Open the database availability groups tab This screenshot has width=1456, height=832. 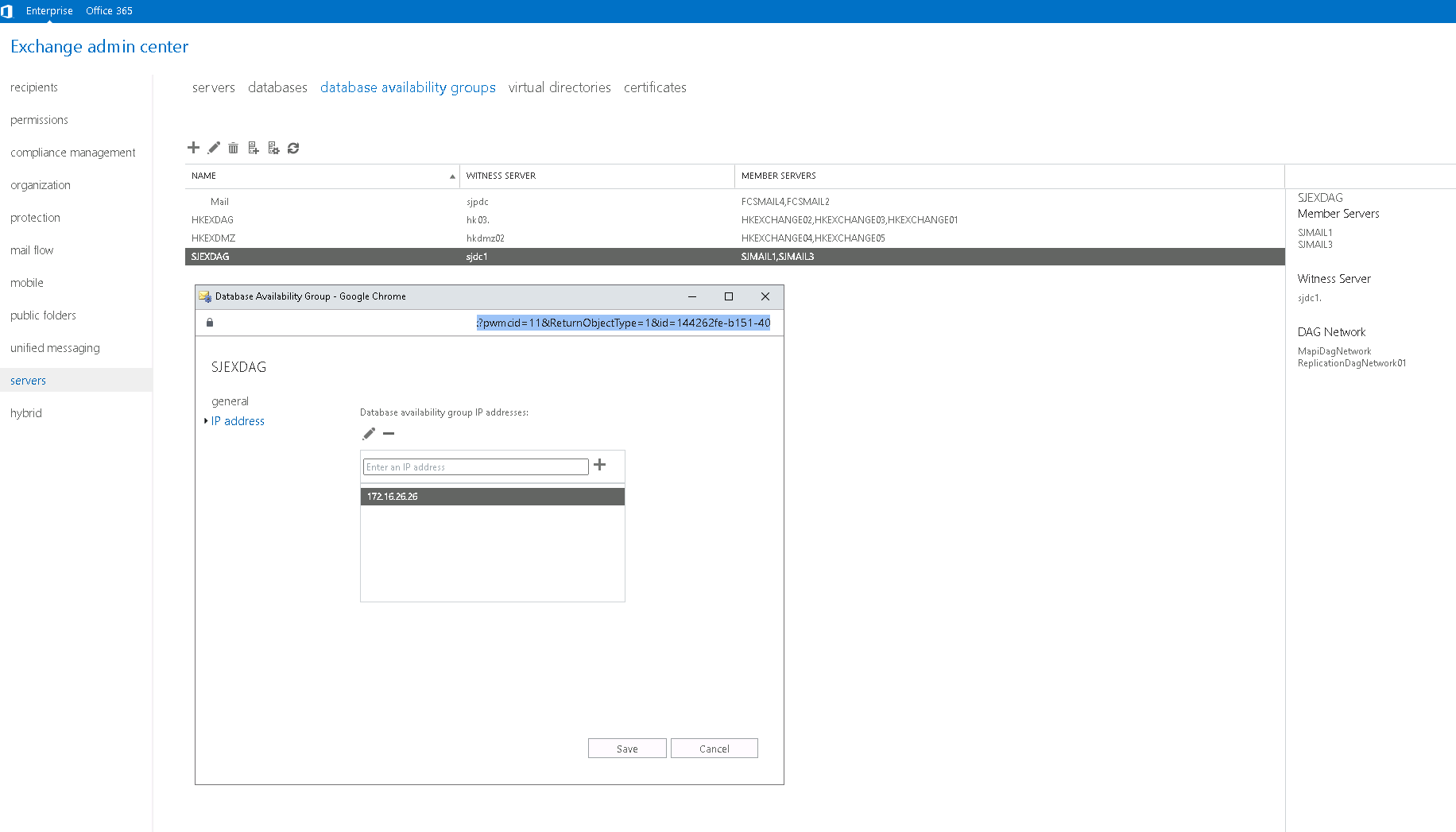[x=408, y=87]
